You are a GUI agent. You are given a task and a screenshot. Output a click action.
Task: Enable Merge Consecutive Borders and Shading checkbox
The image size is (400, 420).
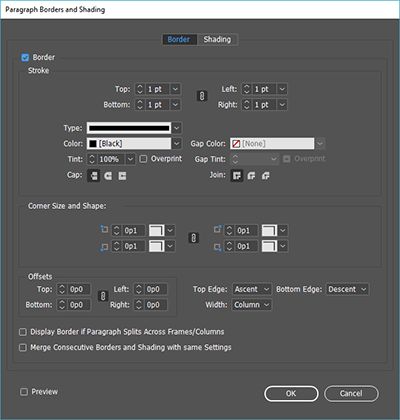click(23, 348)
